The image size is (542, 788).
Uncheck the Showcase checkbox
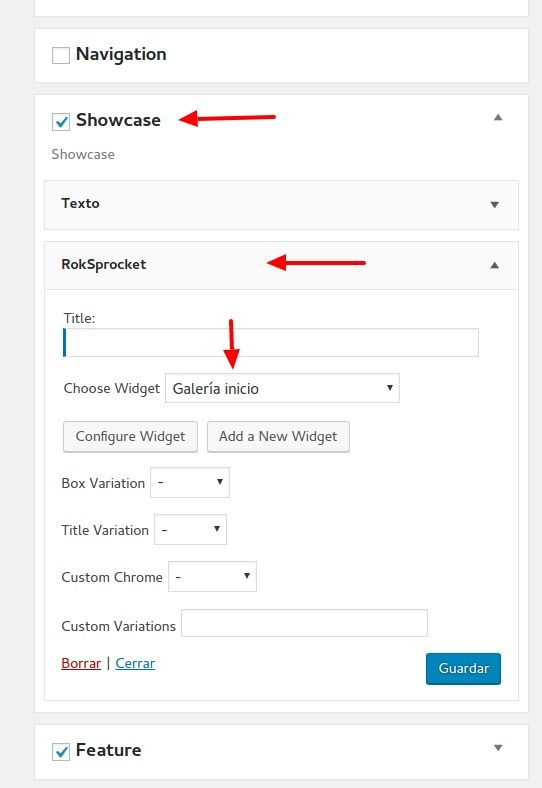pos(61,122)
